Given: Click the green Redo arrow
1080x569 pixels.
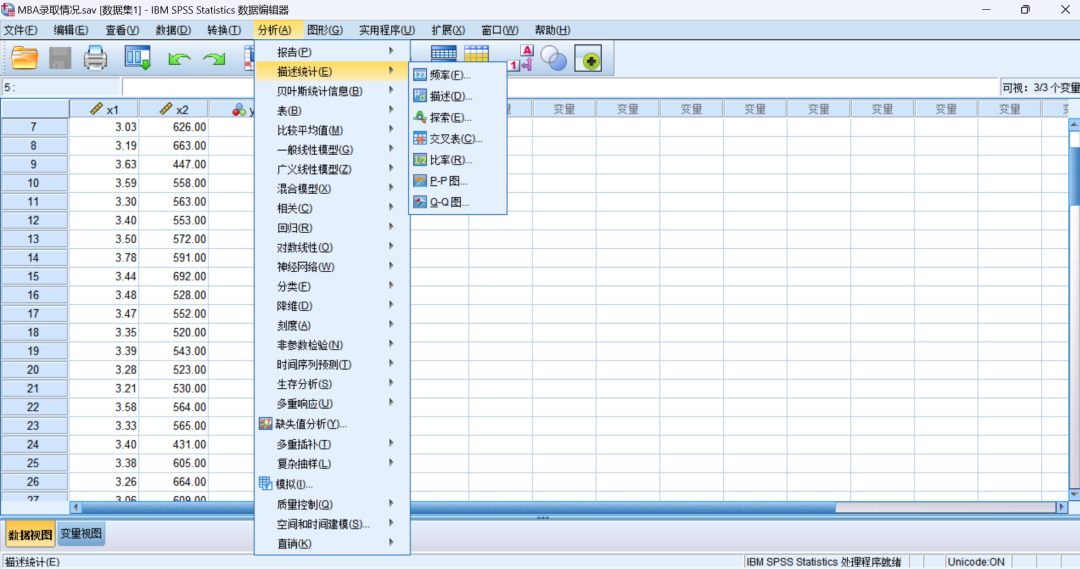Looking at the screenshot, I should point(214,60).
